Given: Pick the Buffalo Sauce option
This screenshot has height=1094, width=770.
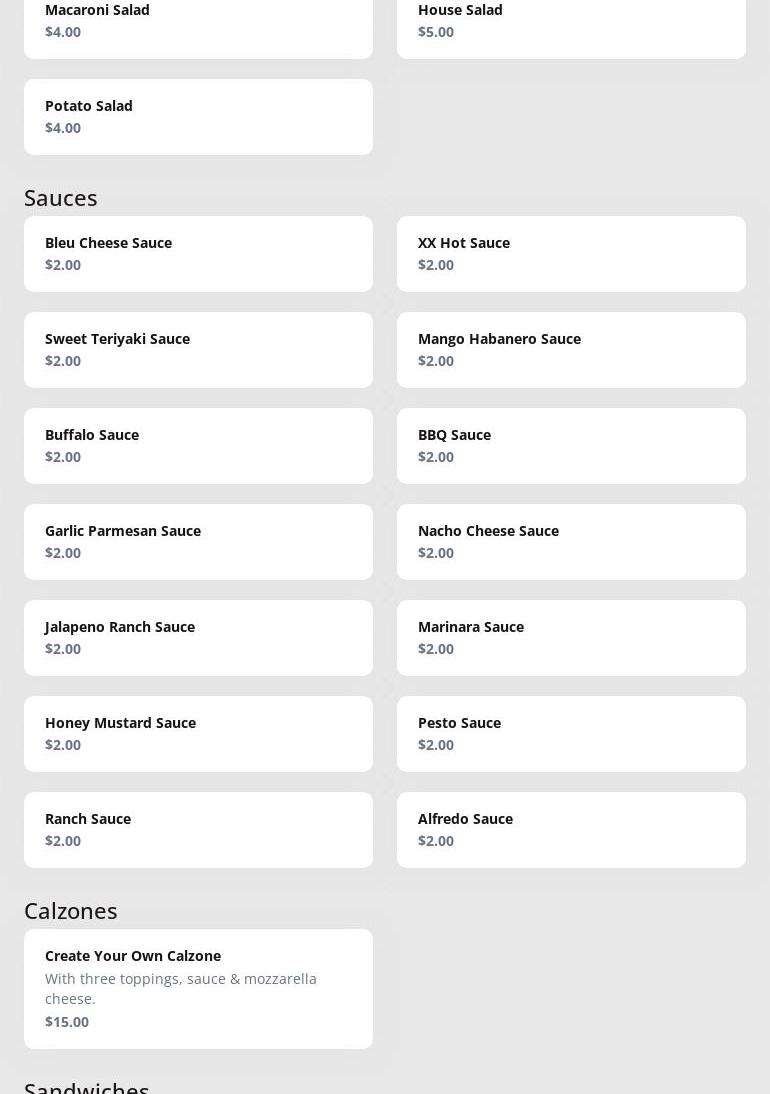Looking at the screenshot, I should point(198,446).
